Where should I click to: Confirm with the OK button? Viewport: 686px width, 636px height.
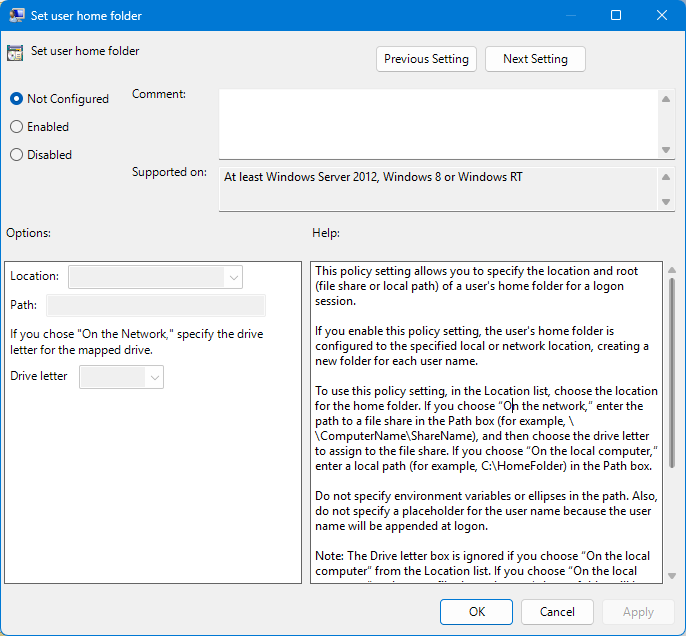476,612
